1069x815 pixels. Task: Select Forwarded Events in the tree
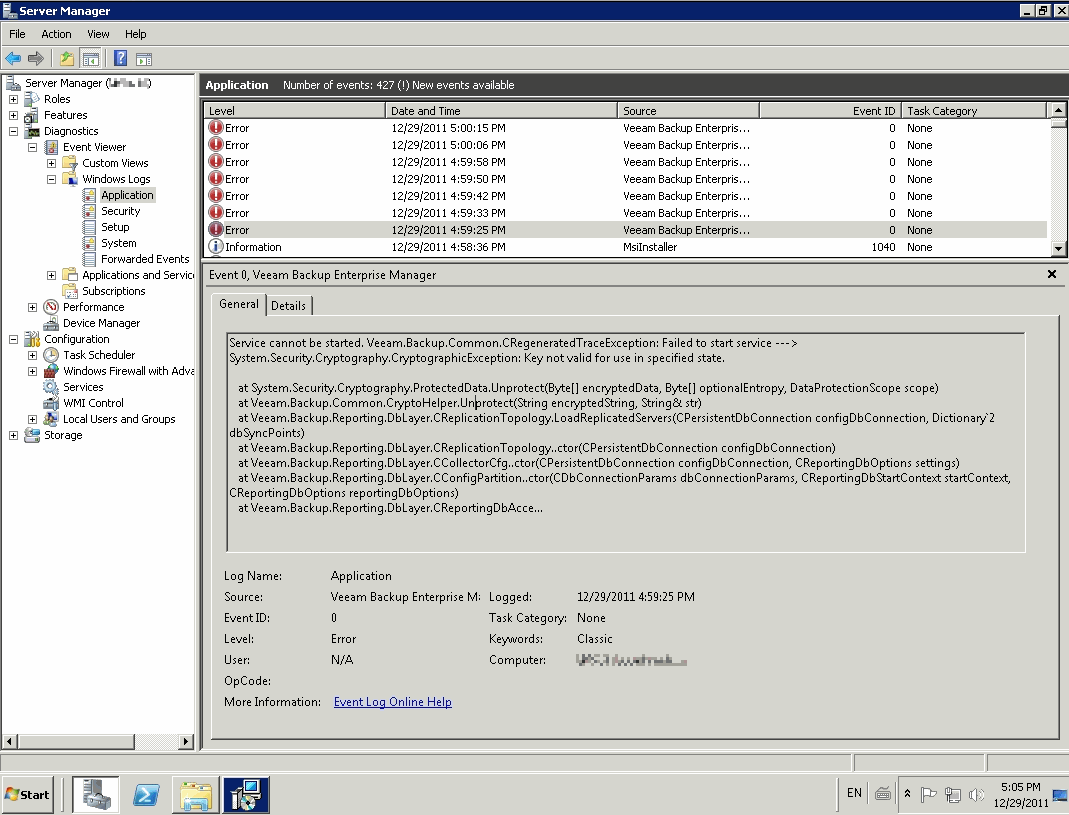[145, 259]
